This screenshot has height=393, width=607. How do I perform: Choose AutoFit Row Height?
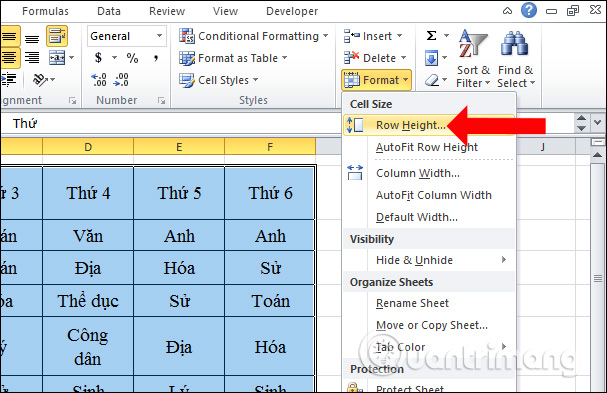[x=429, y=147]
